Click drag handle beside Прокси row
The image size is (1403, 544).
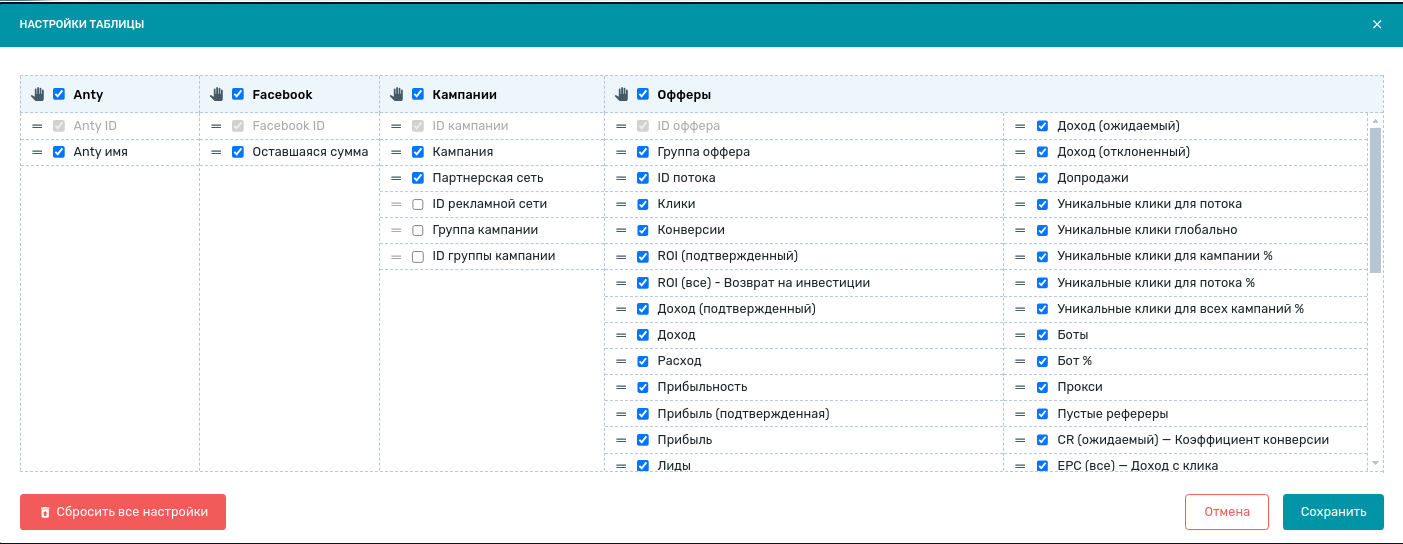pos(1021,387)
